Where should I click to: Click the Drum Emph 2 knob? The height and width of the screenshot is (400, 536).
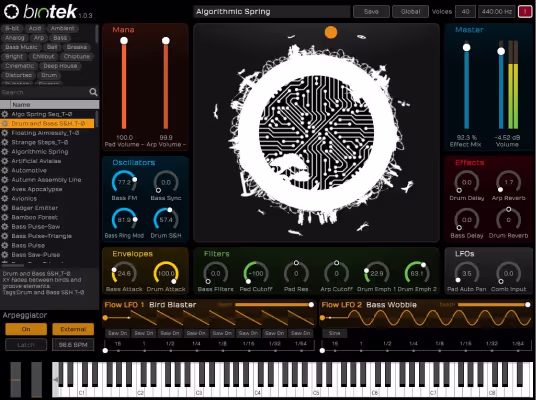[417, 274]
